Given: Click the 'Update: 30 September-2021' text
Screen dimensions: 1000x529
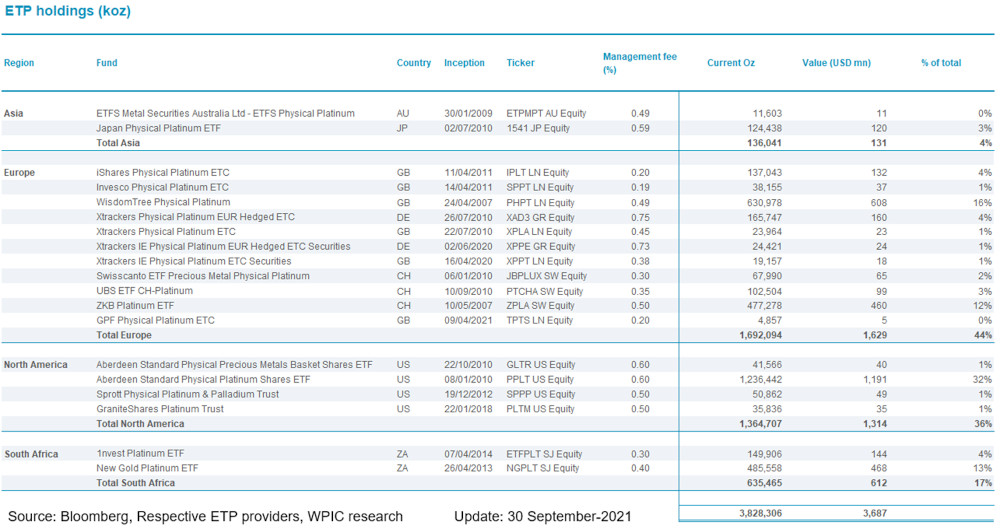Looking at the screenshot, I should (x=543, y=516).
